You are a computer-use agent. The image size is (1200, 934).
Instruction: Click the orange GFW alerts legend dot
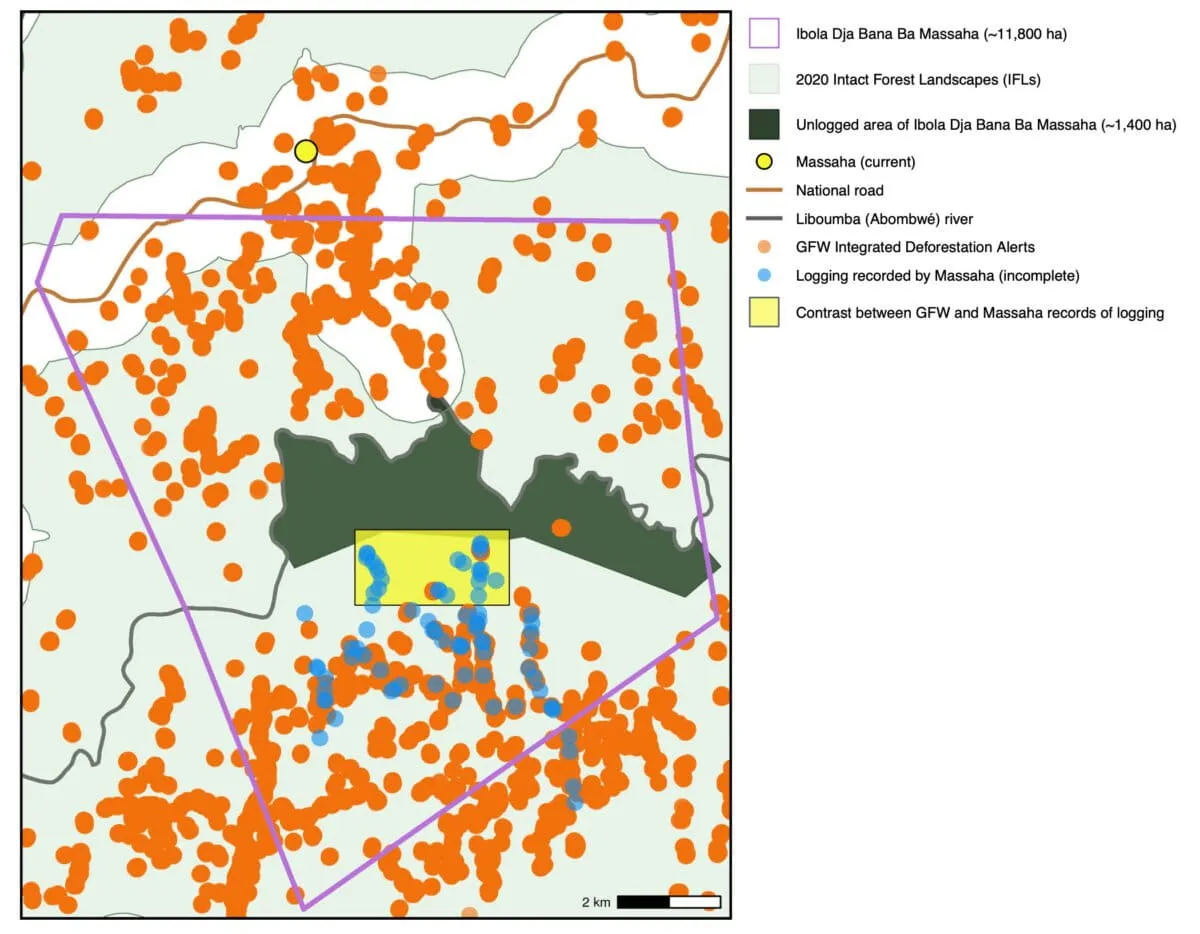pos(764,247)
